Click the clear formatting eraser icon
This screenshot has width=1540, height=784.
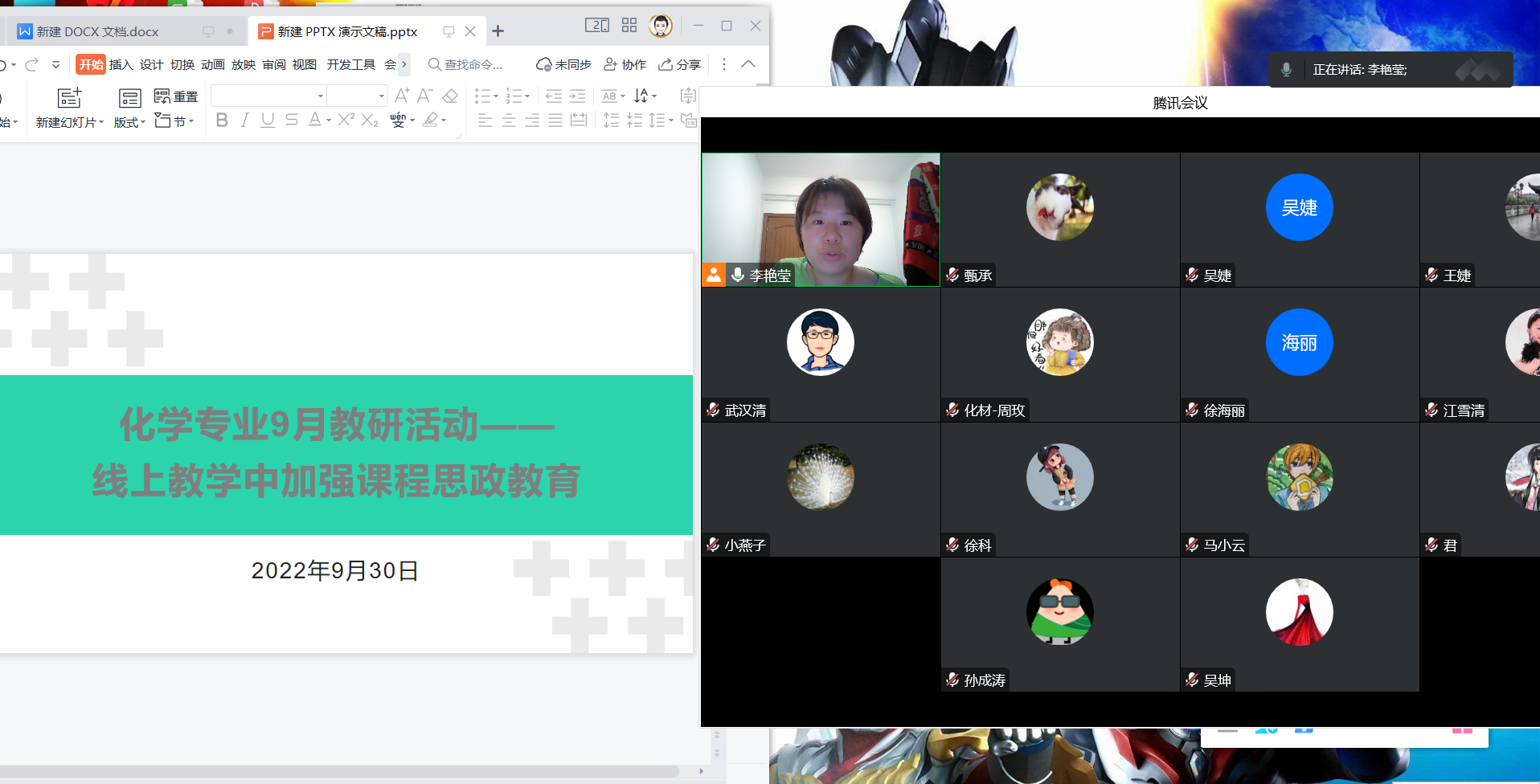pyautogui.click(x=450, y=96)
